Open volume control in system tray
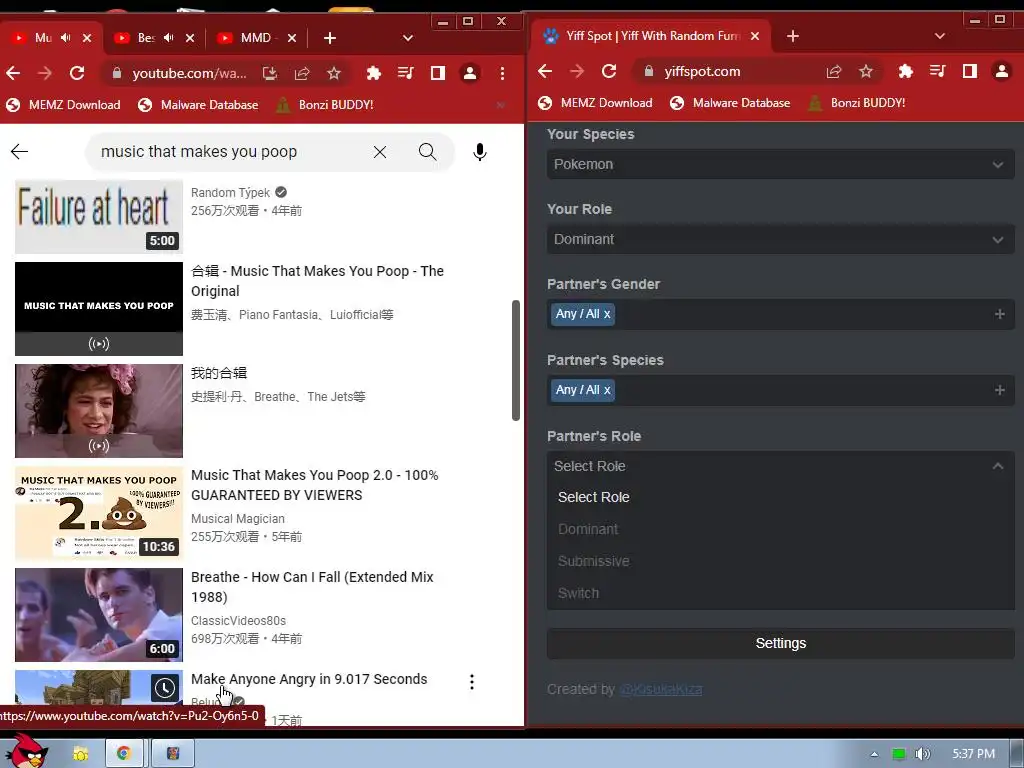The image size is (1024, 768). click(x=922, y=754)
